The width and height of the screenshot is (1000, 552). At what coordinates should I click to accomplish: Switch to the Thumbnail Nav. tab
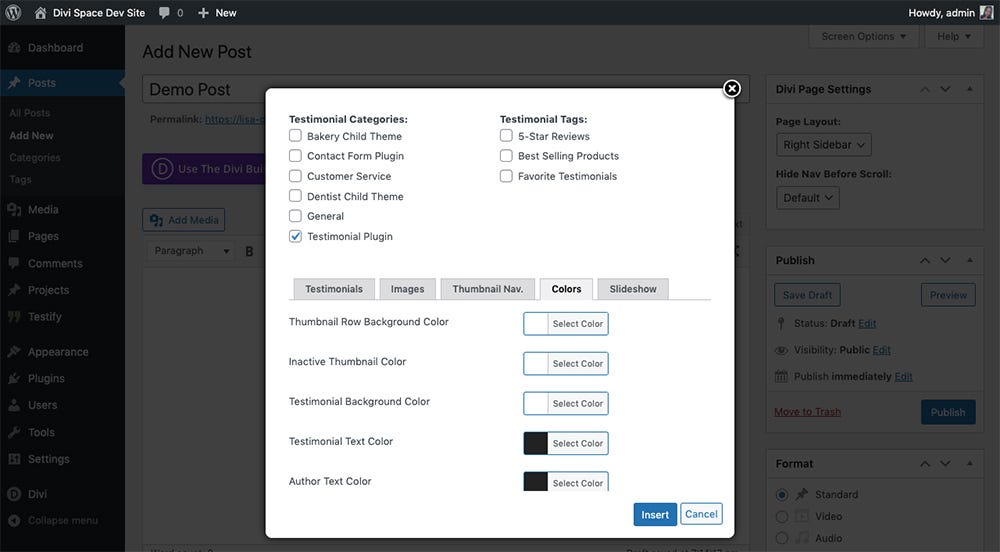[x=488, y=289]
